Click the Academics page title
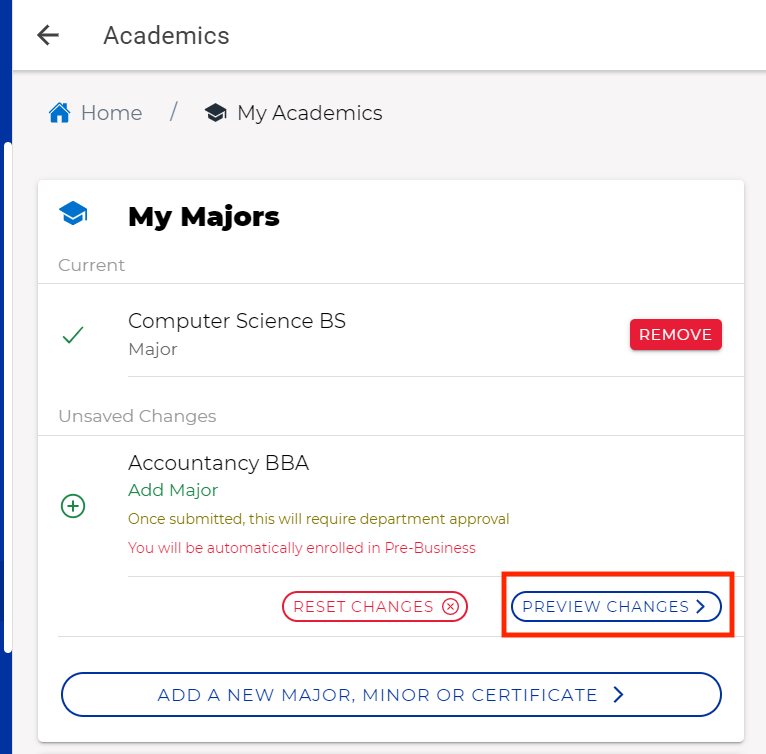This screenshot has width=766, height=754. tap(166, 36)
